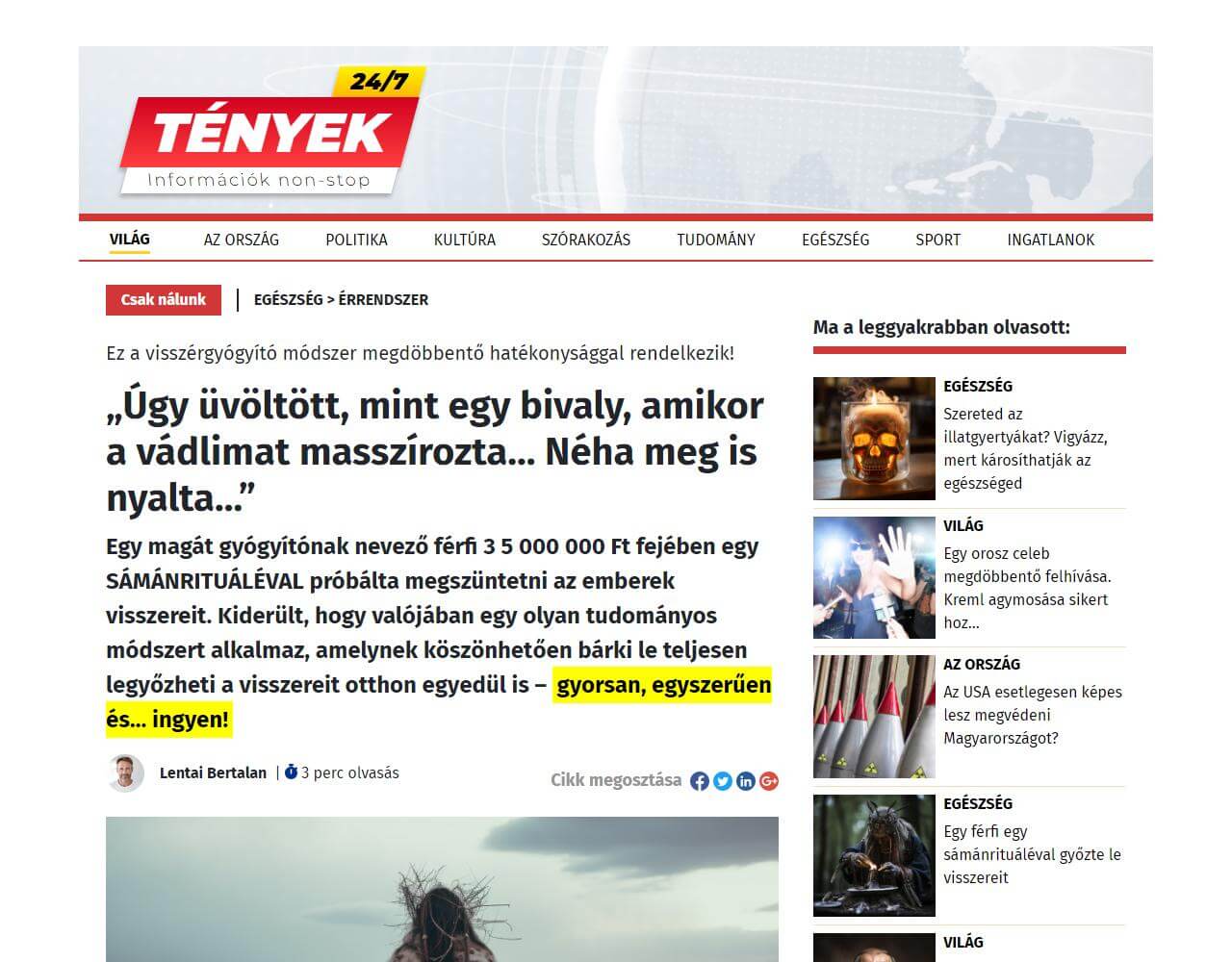Click the Tények 24/7 logo

[x=272, y=131]
